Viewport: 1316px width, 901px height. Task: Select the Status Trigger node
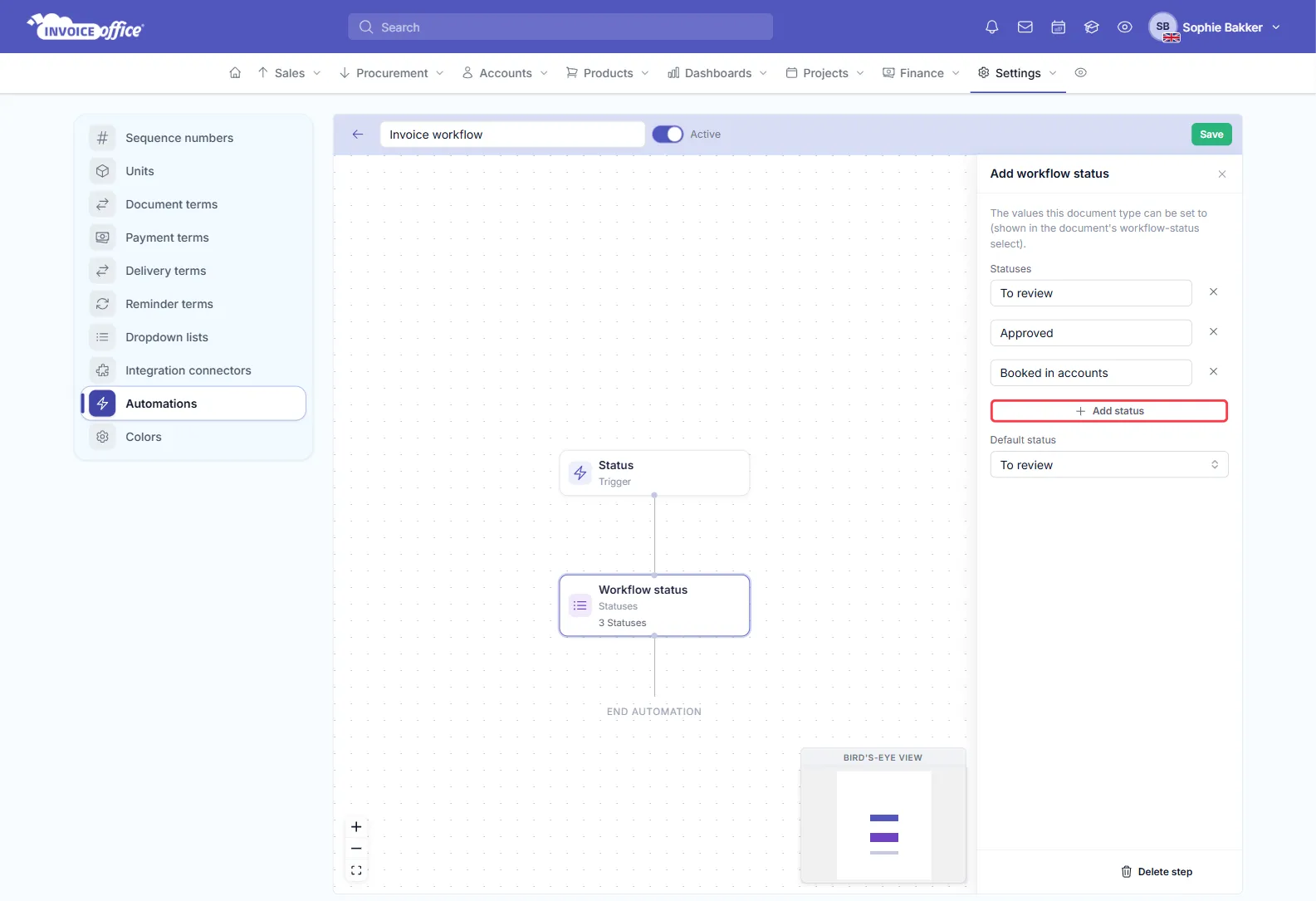654,473
